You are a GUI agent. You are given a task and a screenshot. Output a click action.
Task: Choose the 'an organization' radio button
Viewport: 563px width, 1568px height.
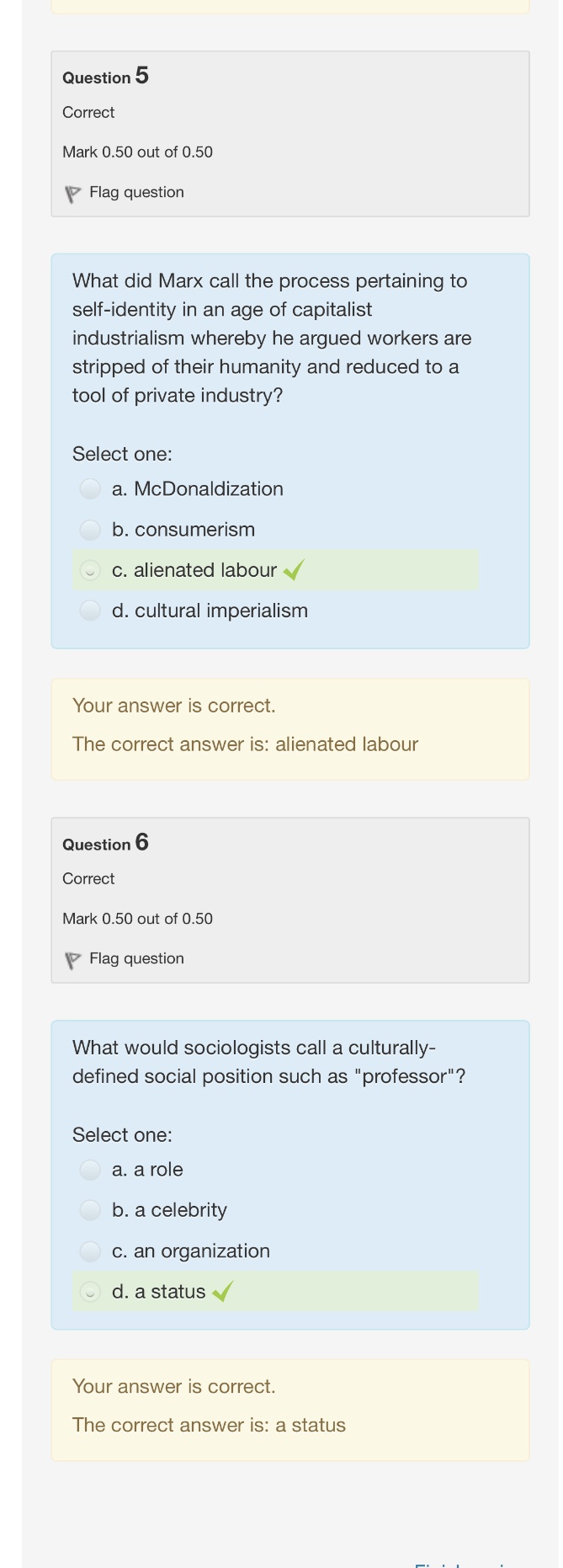(x=90, y=1251)
